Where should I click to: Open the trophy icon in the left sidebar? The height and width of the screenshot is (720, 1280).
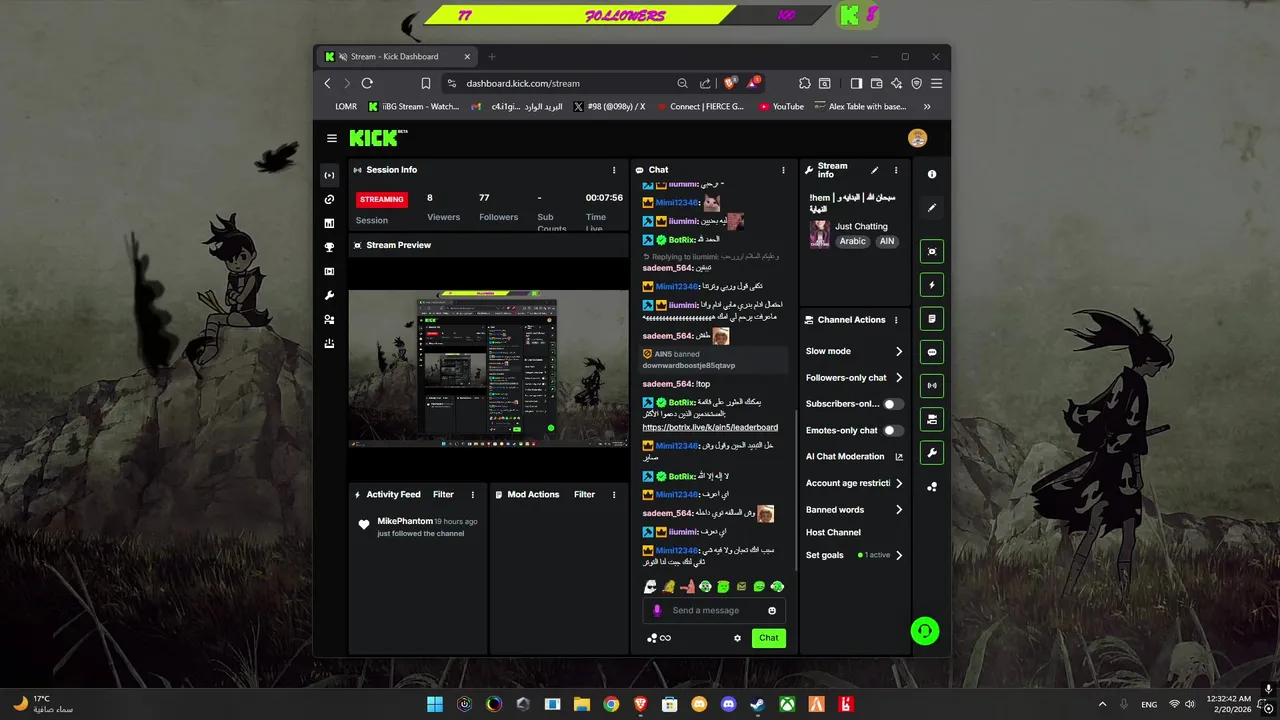pos(329,247)
